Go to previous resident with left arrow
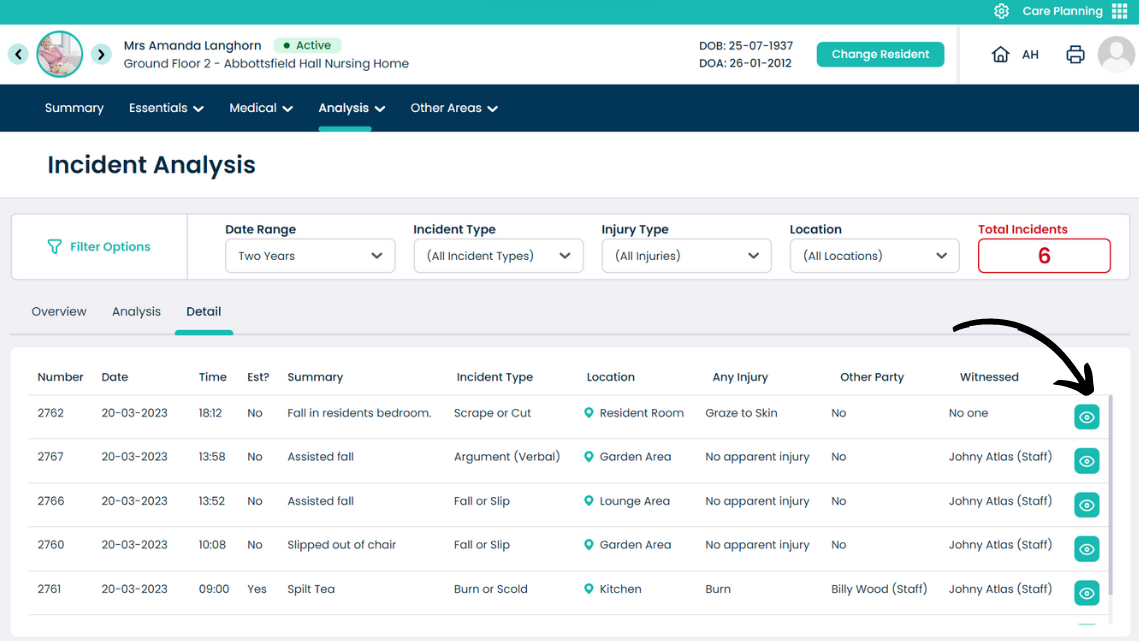1139x641 pixels. 18,54
